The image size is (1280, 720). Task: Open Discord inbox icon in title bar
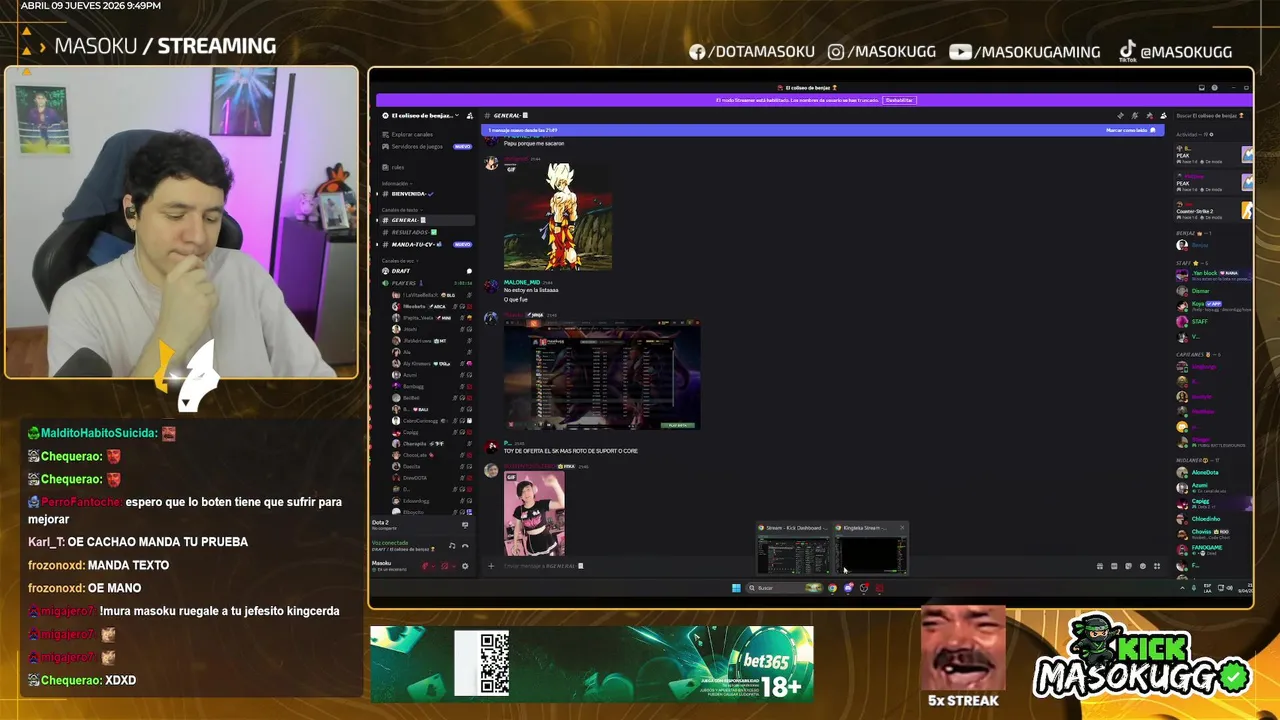(x=1202, y=88)
